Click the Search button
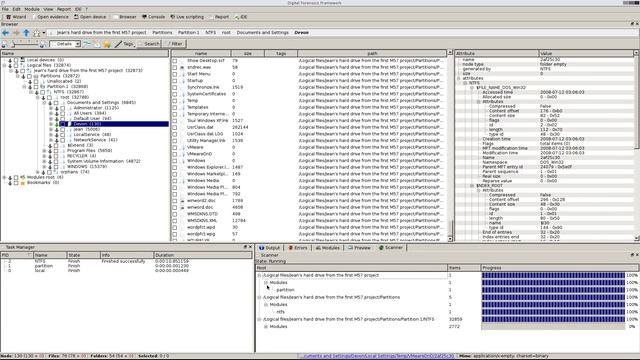 coord(149,44)
